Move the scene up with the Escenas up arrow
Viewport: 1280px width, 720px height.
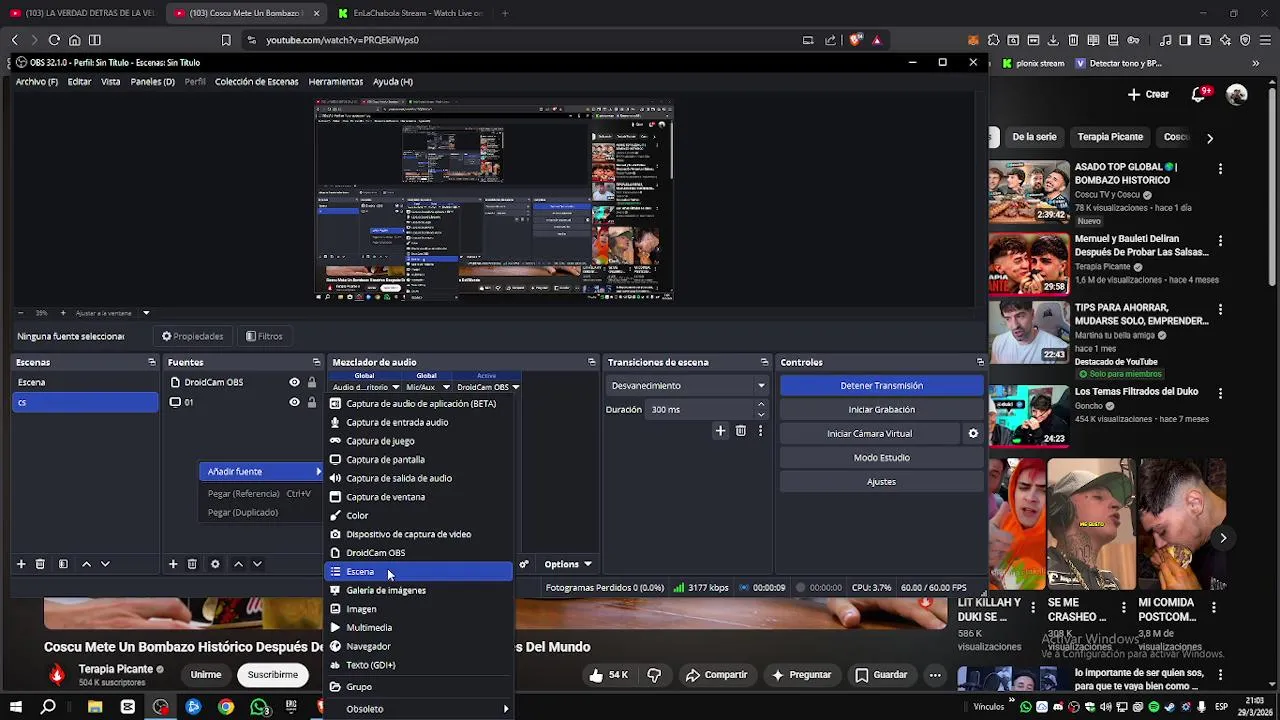click(86, 564)
